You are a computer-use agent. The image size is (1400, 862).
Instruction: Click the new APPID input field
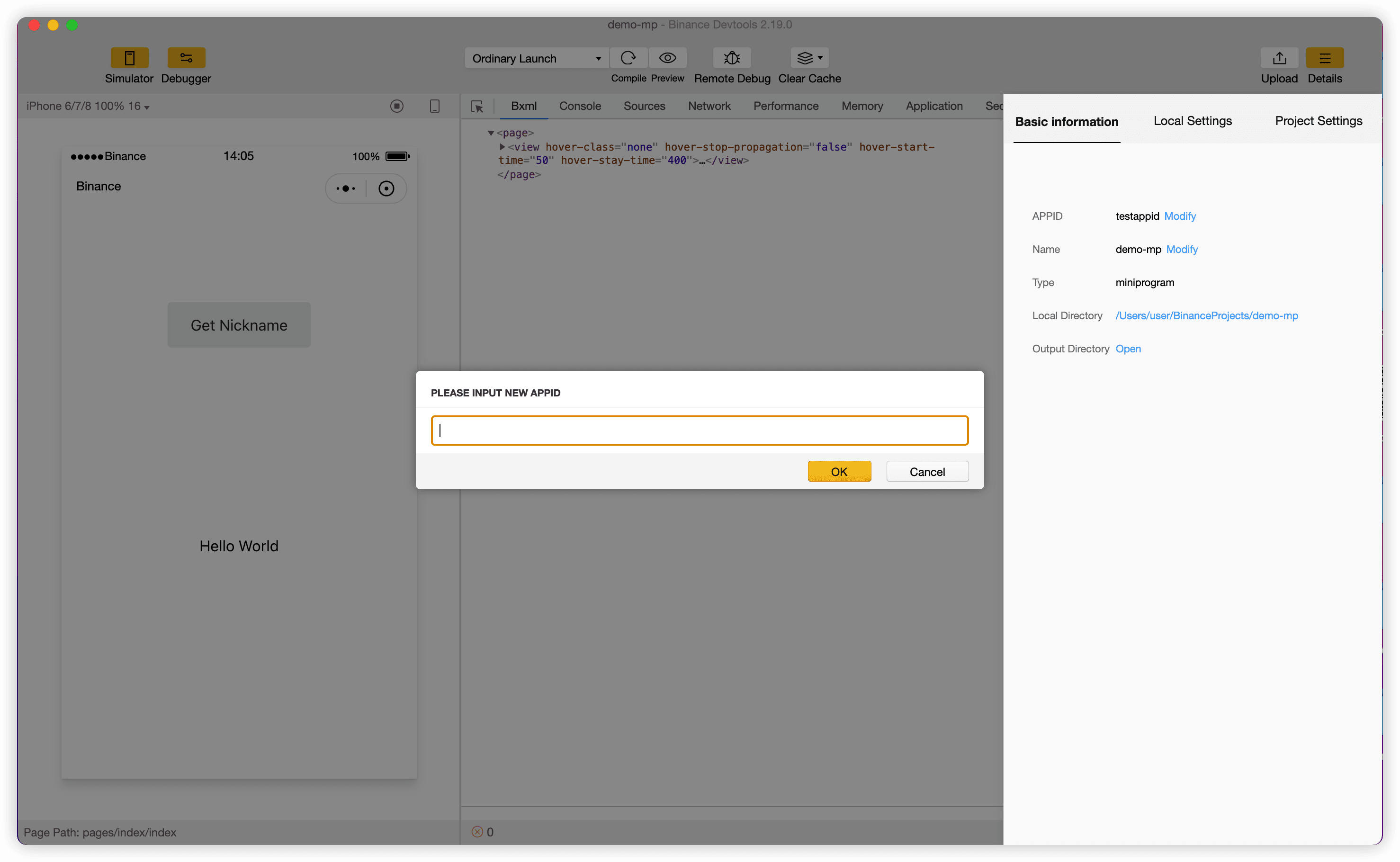[700, 431]
